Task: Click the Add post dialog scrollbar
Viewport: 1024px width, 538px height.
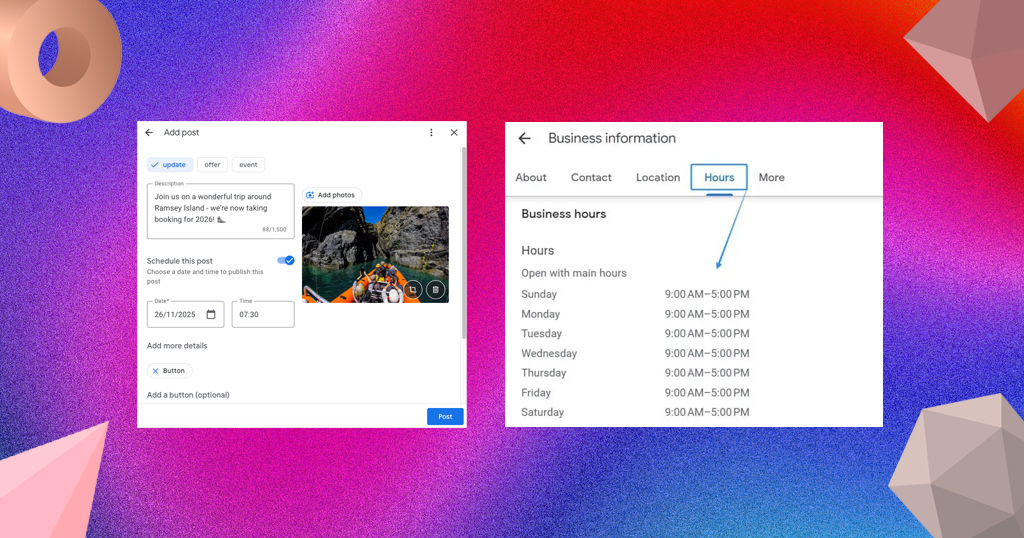Action: tap(464, 242)
